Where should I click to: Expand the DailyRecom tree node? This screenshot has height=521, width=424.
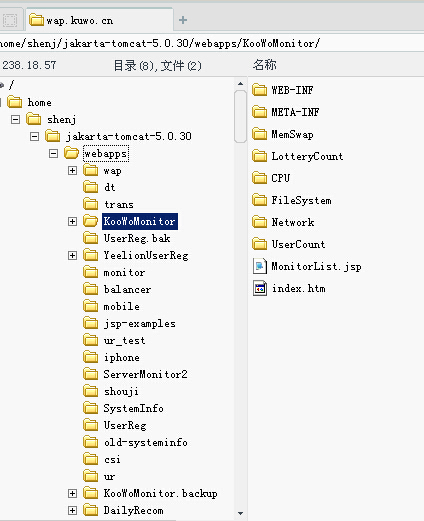(72, 510)
